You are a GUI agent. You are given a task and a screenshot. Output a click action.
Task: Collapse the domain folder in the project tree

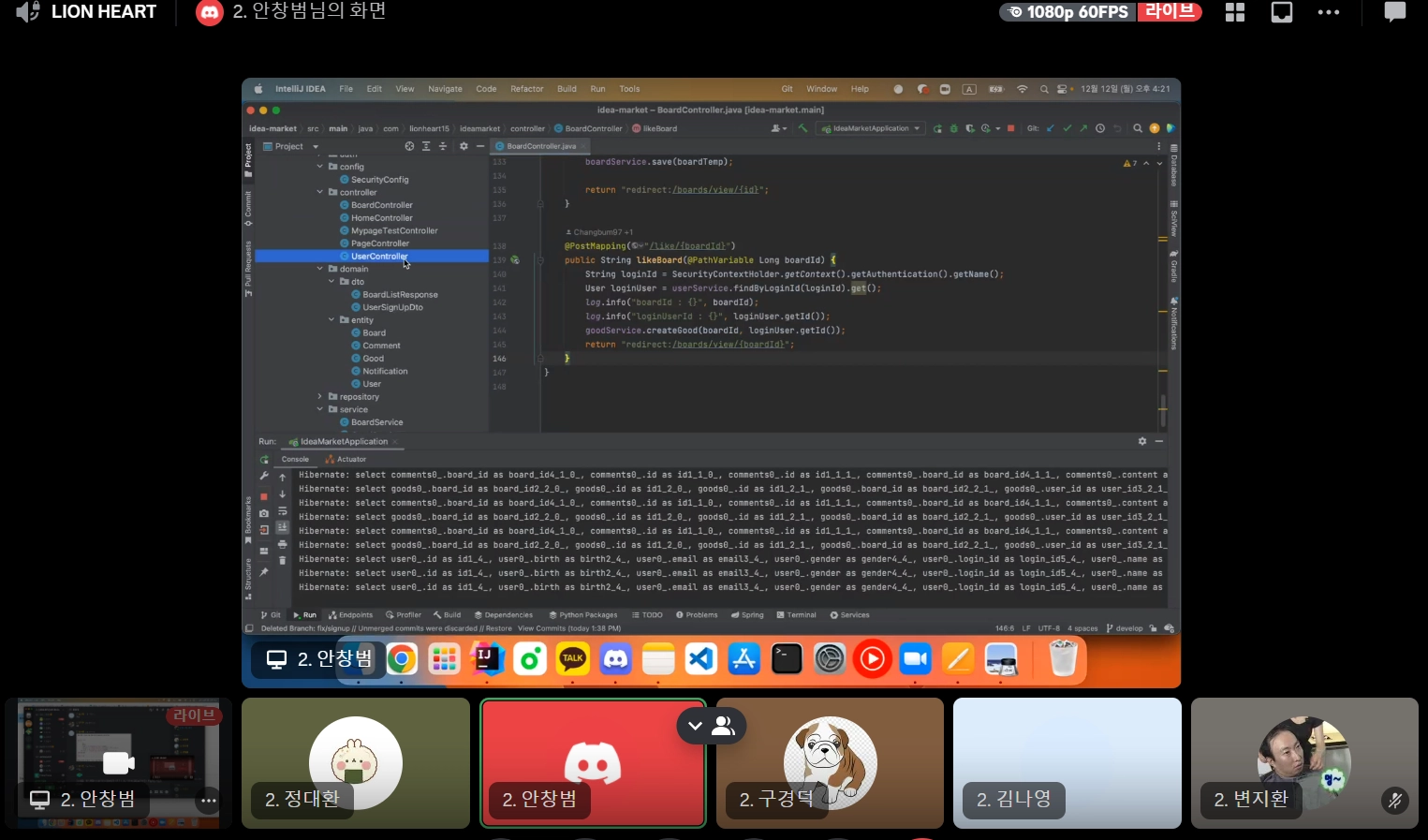point(320,269)
